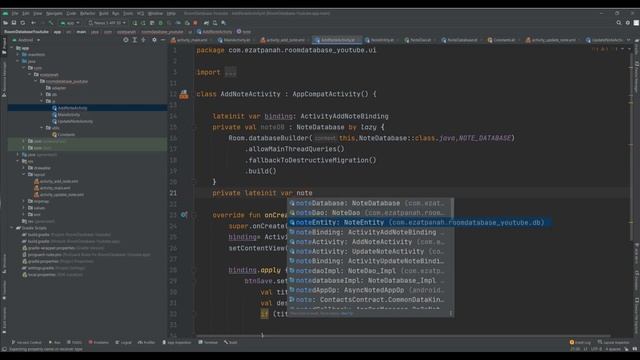This screenshot has height=360, width=640.
Task: Click the AddNoteActivity breadcrumb in navigation bar
Action: tap(214, 31)
